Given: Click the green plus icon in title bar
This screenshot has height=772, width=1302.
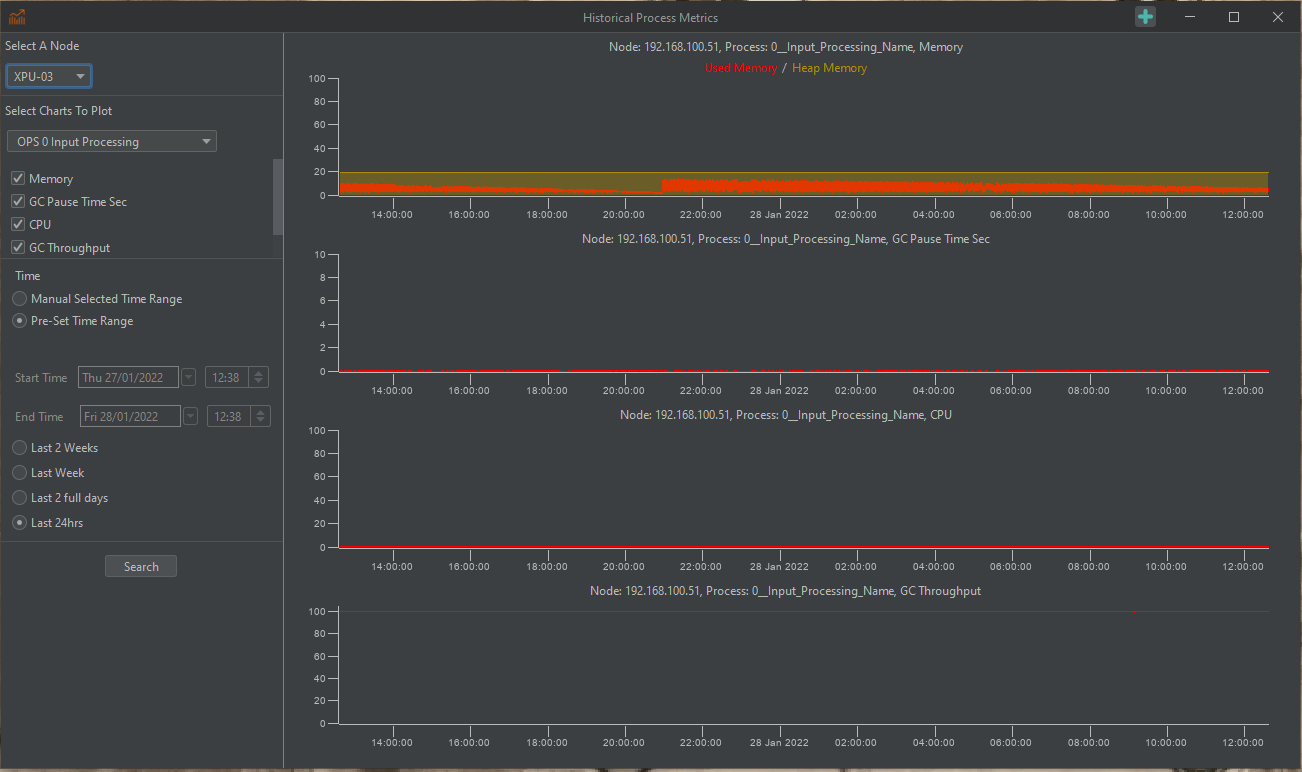Looking at the screenshot, I should point(1145,17).
